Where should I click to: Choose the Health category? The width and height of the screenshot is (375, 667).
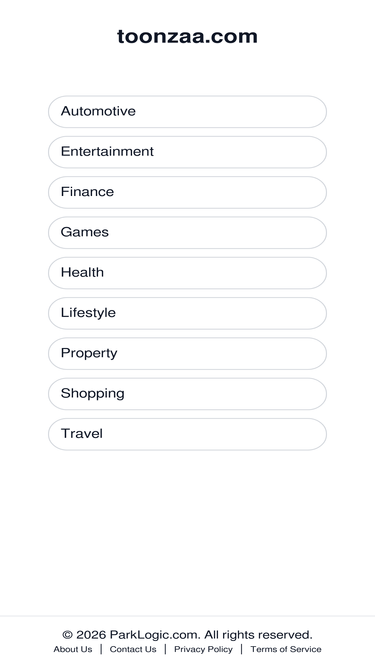click(187, 273)
